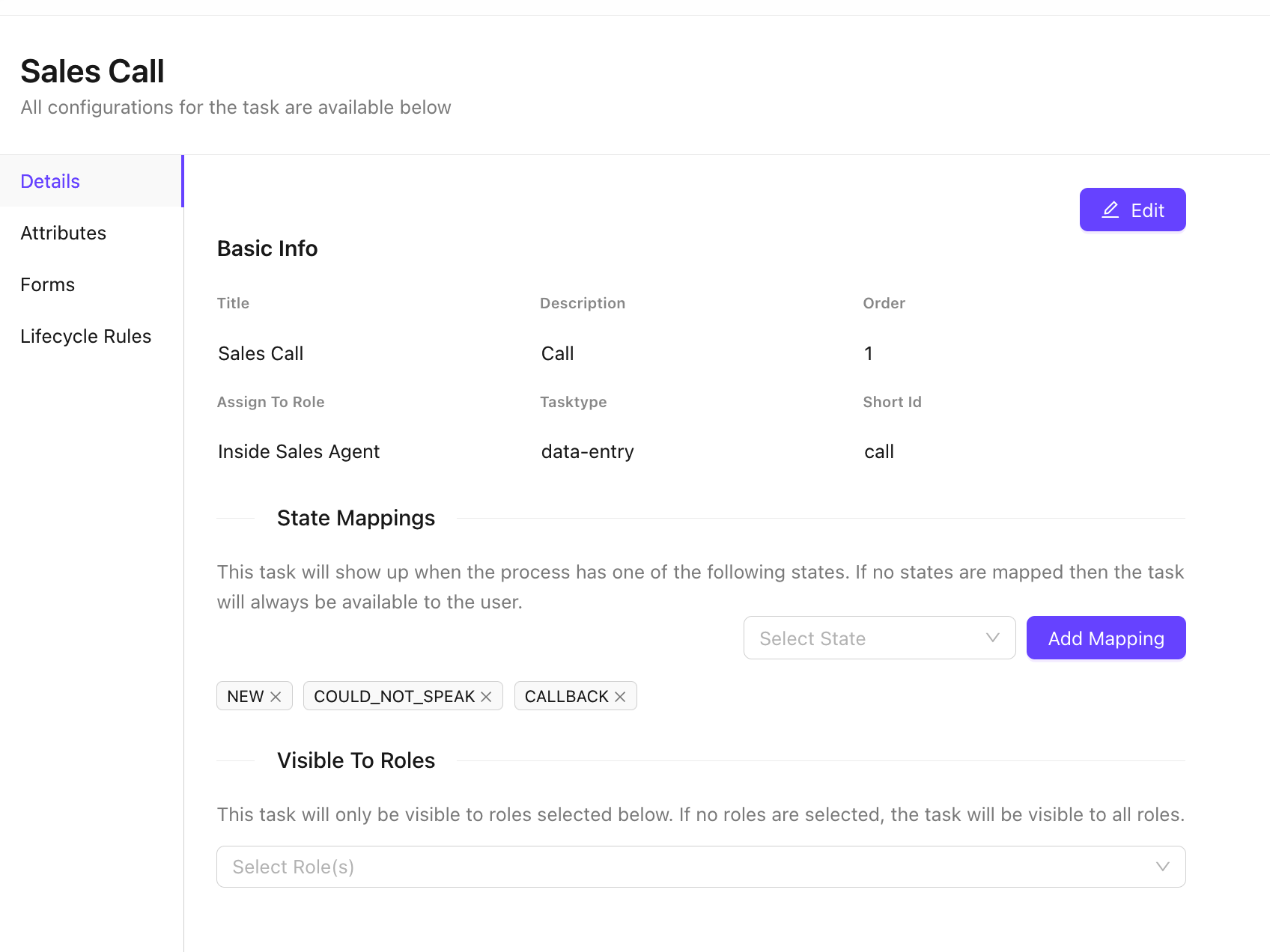Expand the Select Role(s) chevron

pos(1162,867)
